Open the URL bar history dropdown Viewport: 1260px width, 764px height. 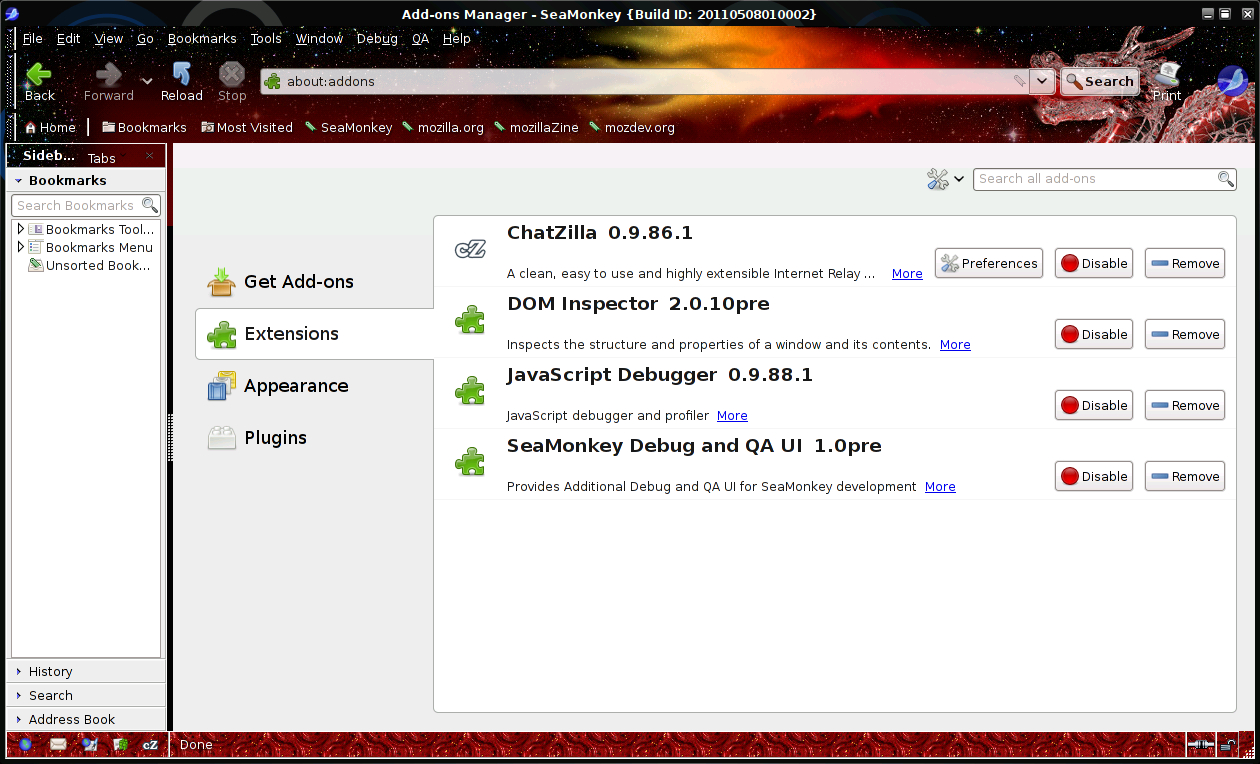pos(1042,82)
